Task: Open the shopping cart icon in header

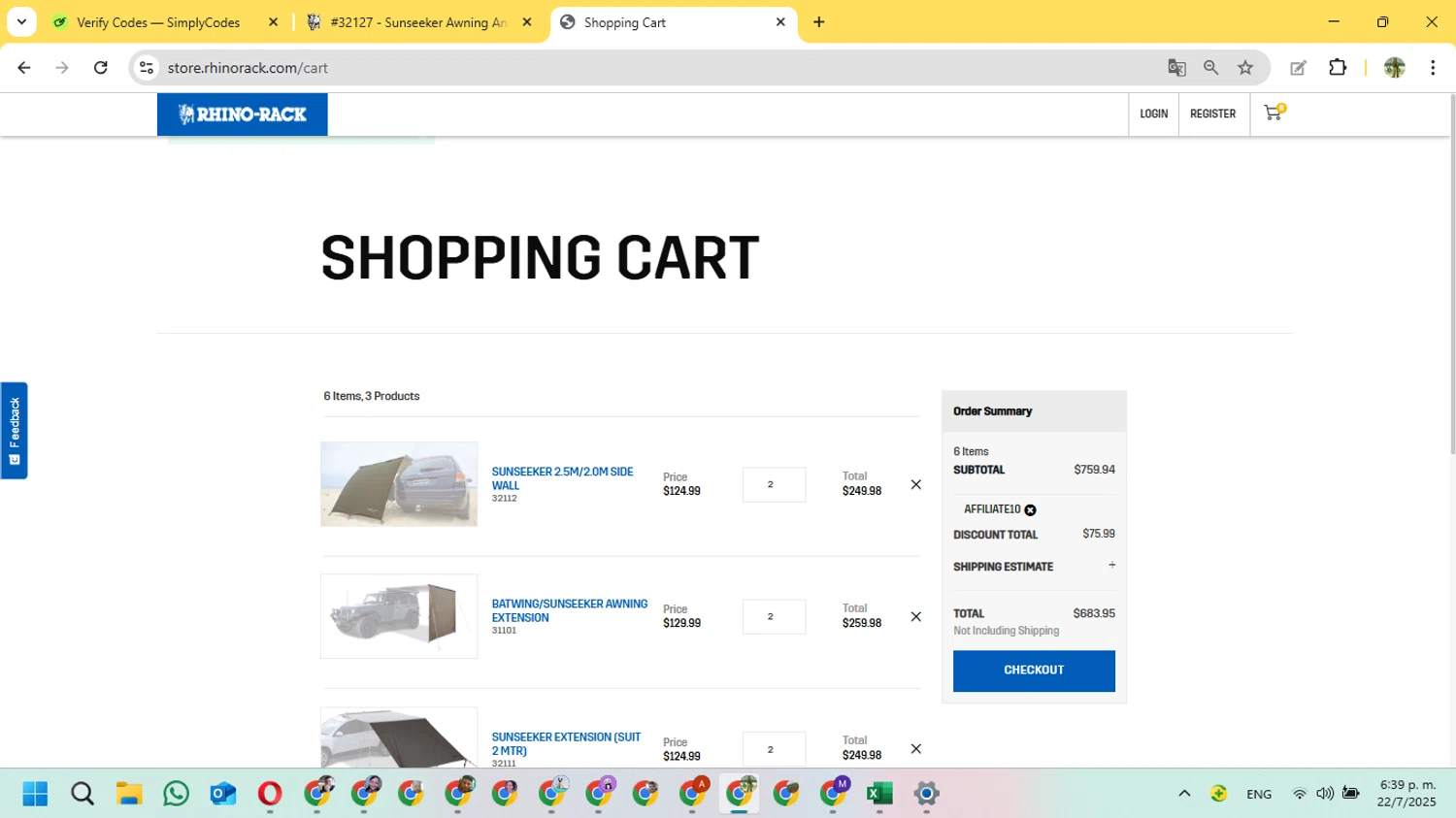Action: point(1273,114)
